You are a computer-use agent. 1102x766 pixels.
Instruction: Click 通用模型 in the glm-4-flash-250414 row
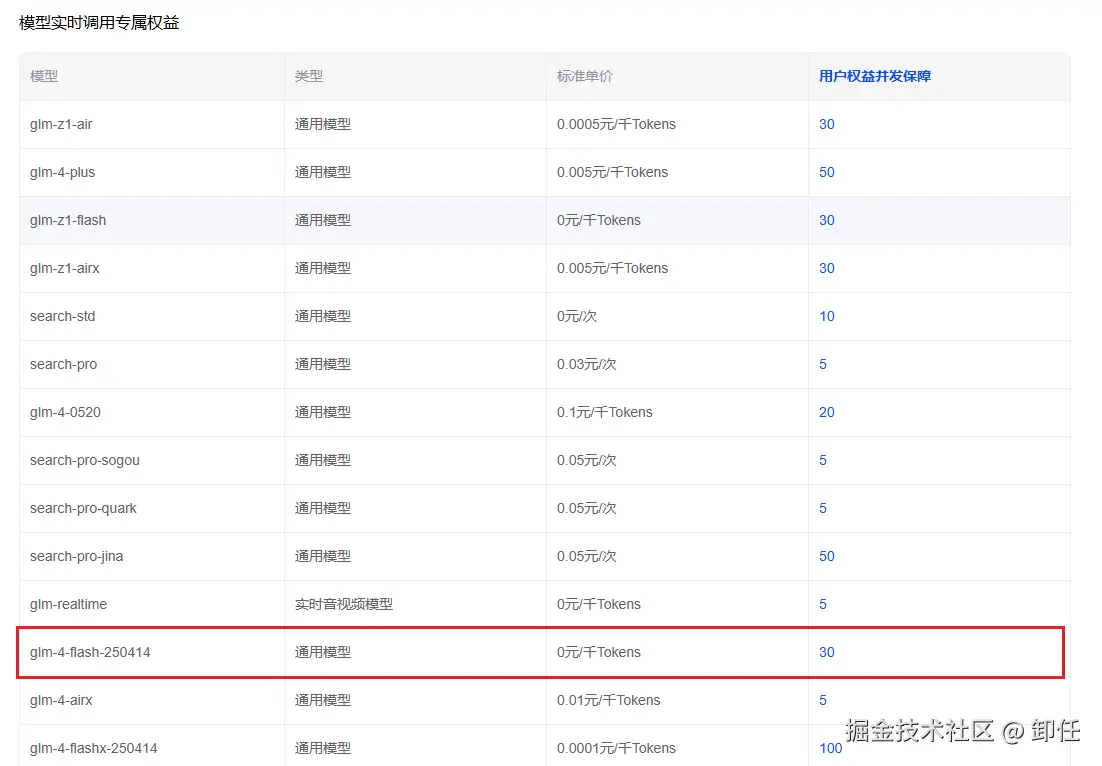(323, 652)
